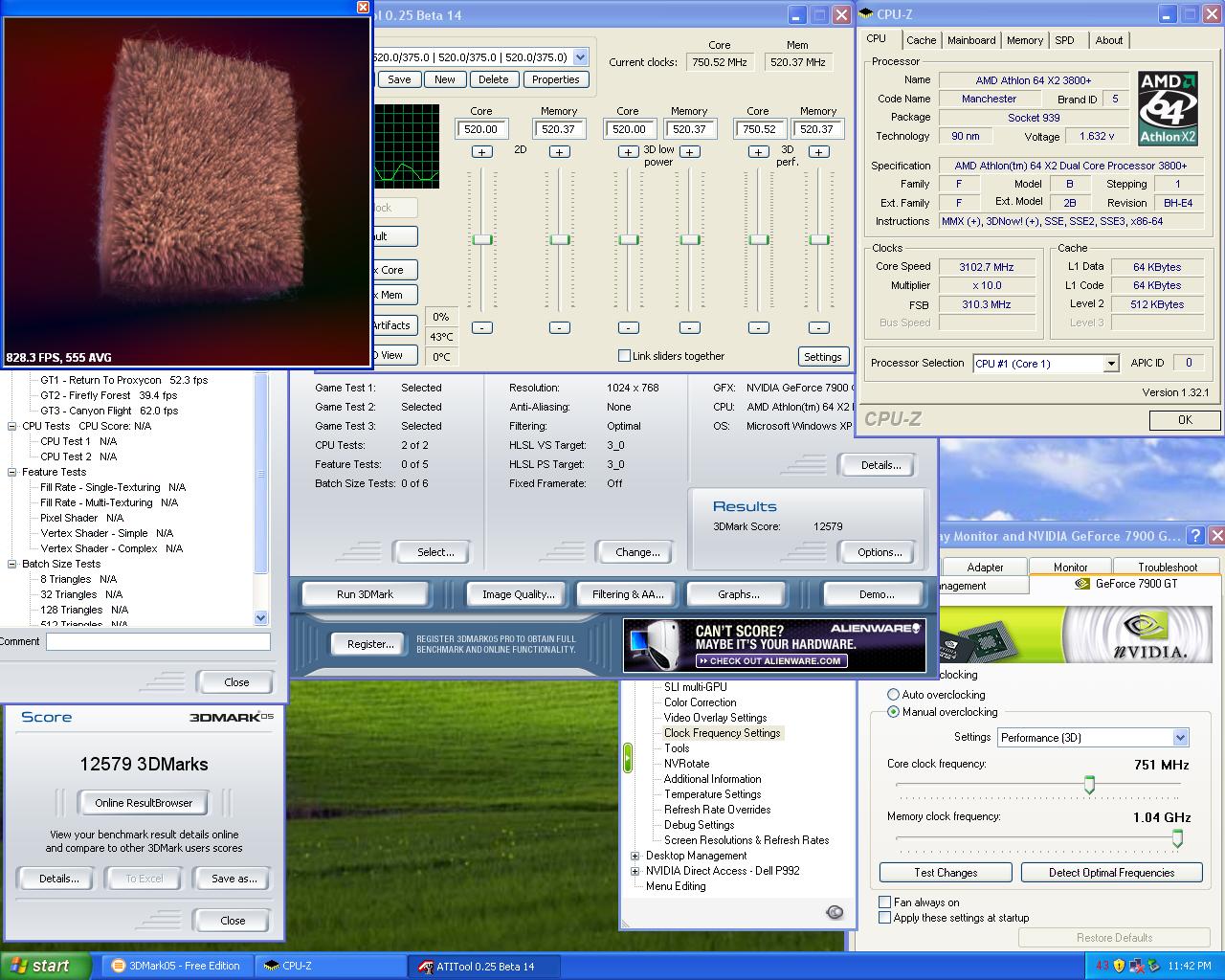This screenshot has width=1225, height=980.
Task: Click the Memory plus button in 3D low power
Action: point(690,152)
